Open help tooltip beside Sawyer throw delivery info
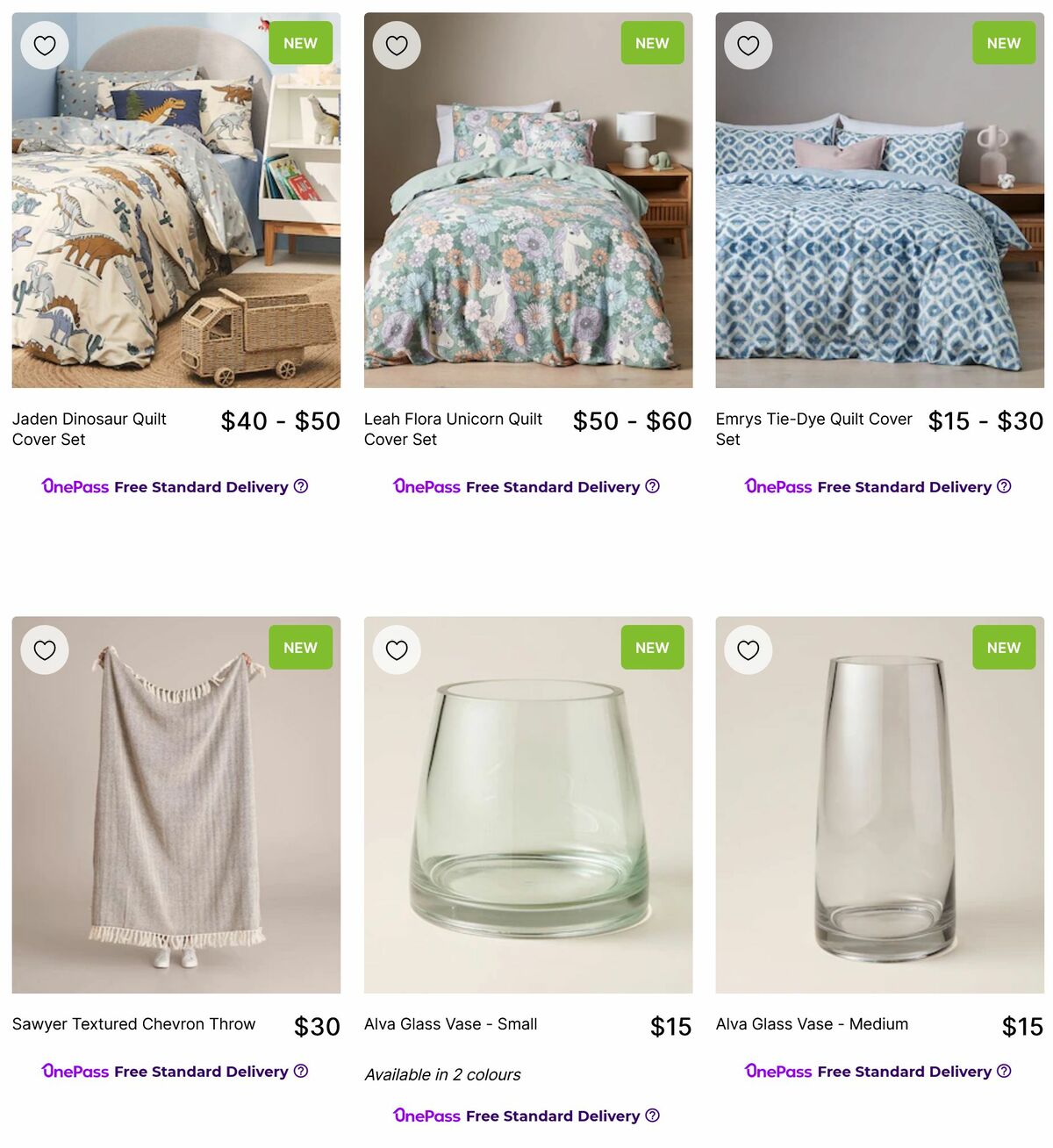Viewport: 1053px width, 1148px height. coord(302,1071)
